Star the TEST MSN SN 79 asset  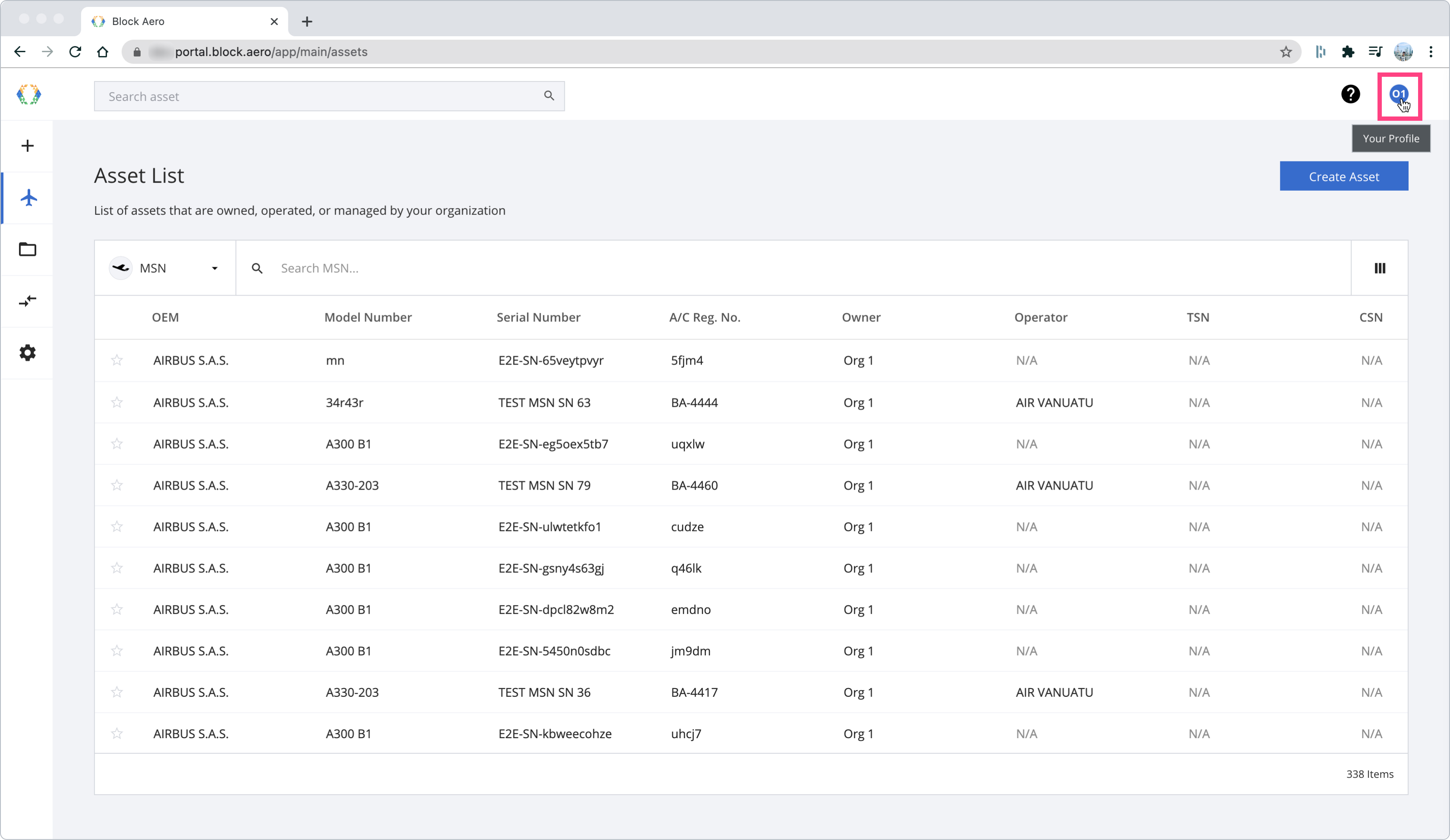coord(117,485)
